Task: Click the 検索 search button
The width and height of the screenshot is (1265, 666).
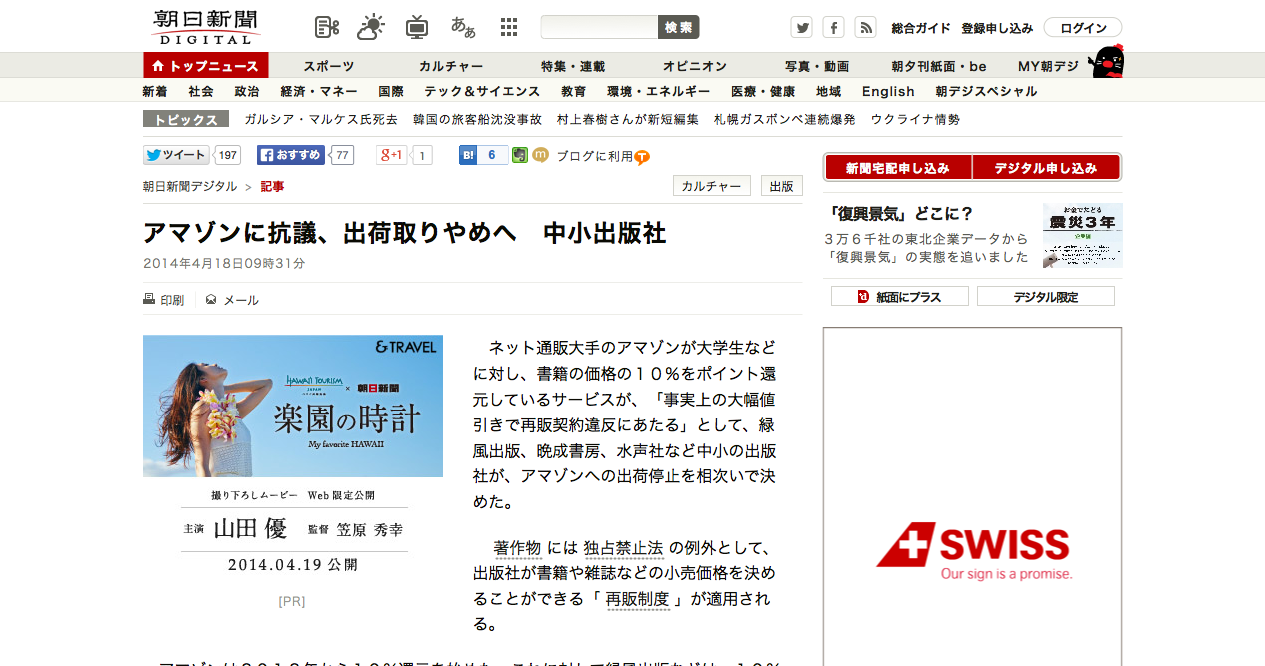Action: (x=679, y=27)
